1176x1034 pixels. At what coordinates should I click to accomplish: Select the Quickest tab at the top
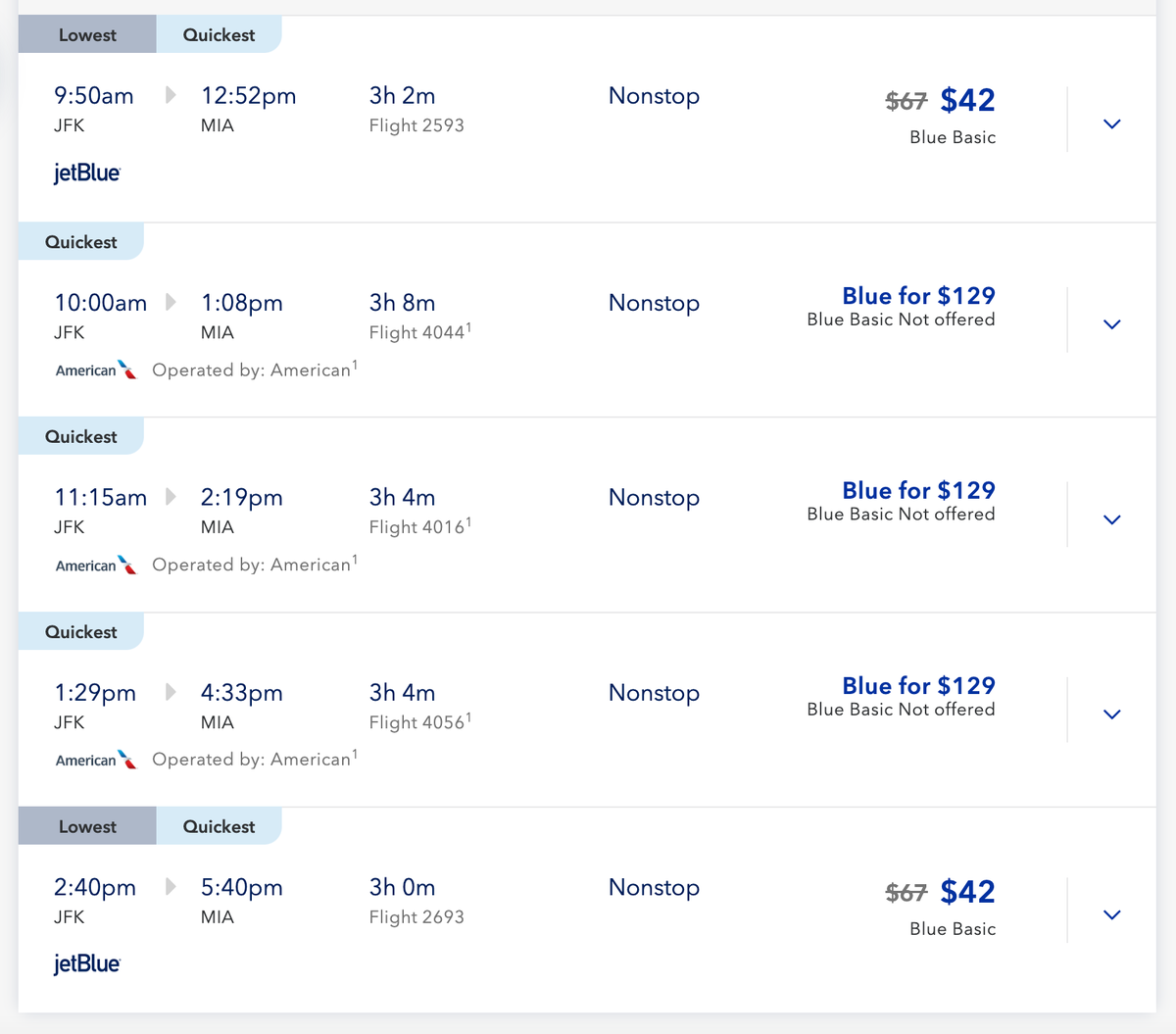(219, 33)
